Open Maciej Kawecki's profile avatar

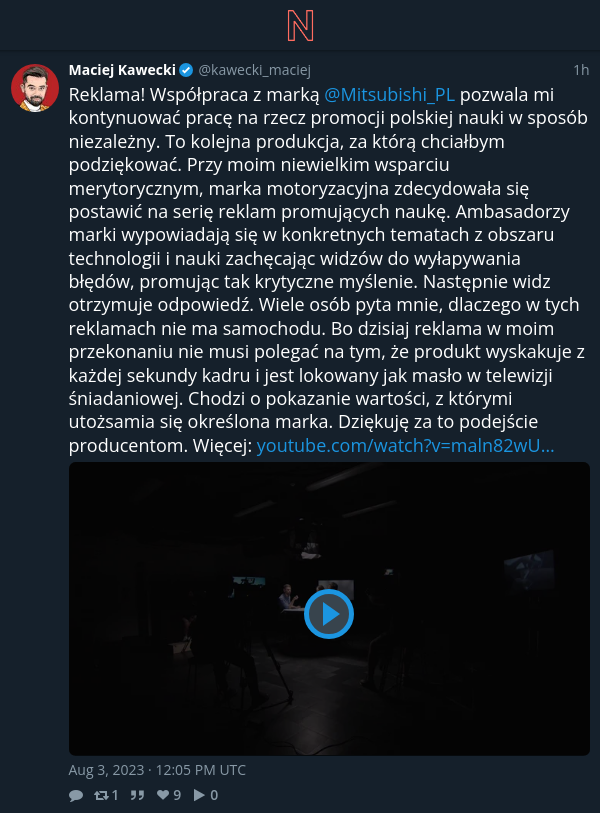35,88
